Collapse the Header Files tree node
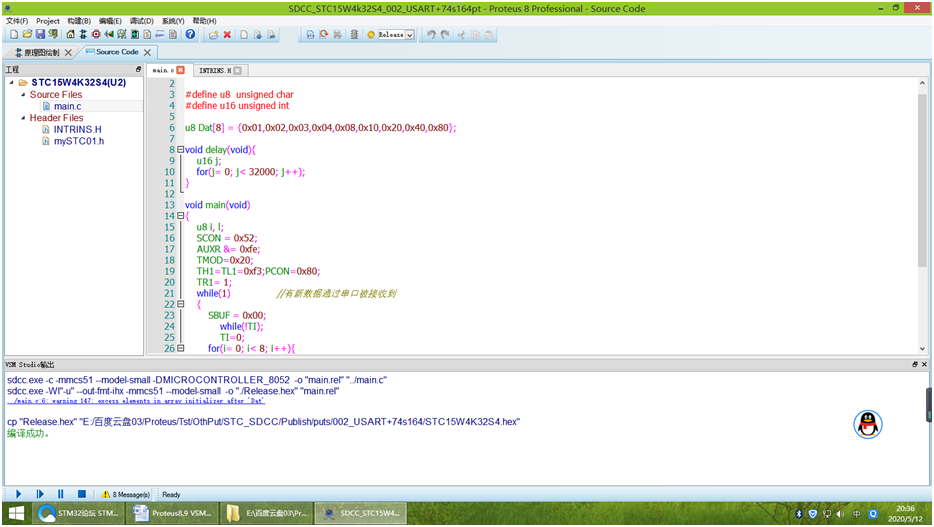The width and height of the screenshot is (934, 527). 23,118
